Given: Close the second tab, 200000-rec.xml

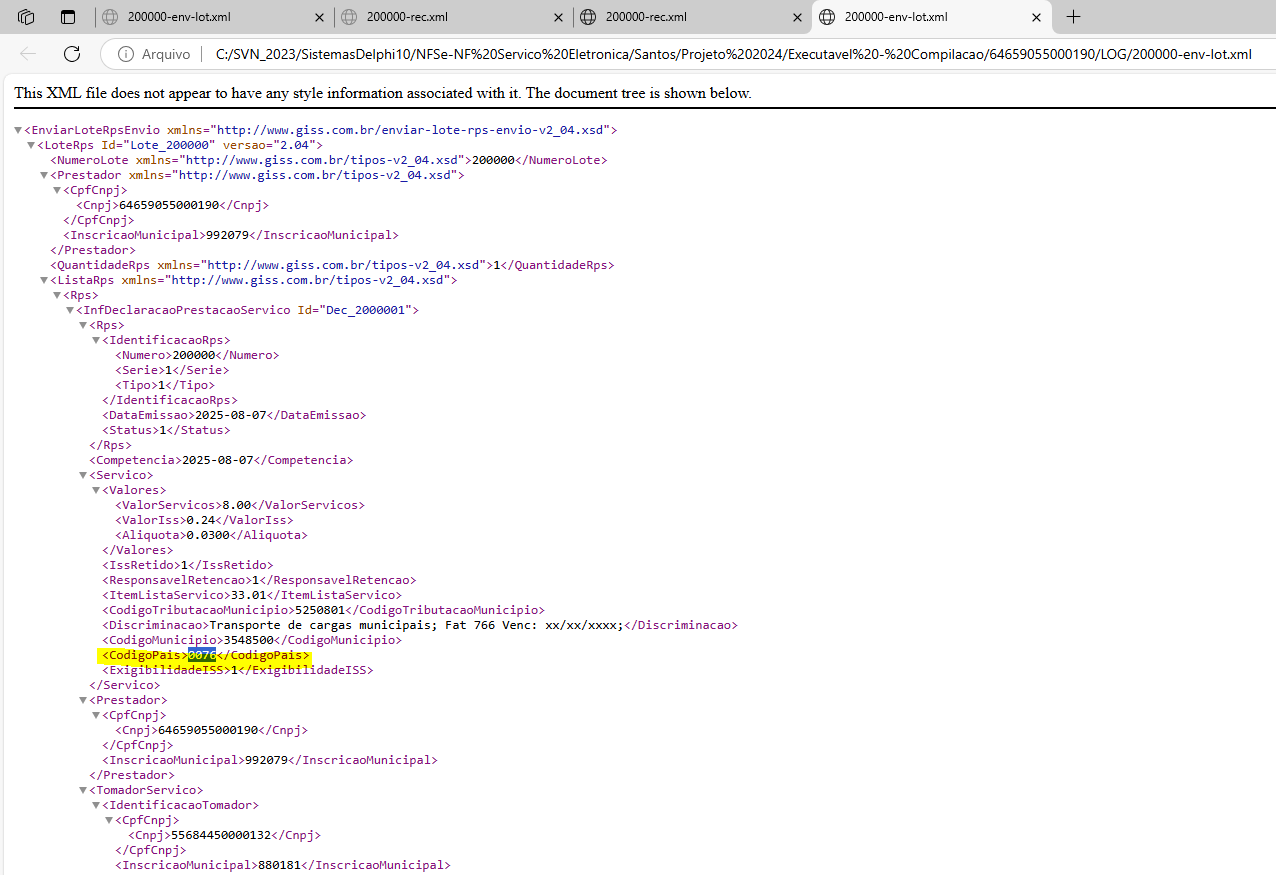Looking at the screenshot, I should pyautogui.click(x=558, y=17).
